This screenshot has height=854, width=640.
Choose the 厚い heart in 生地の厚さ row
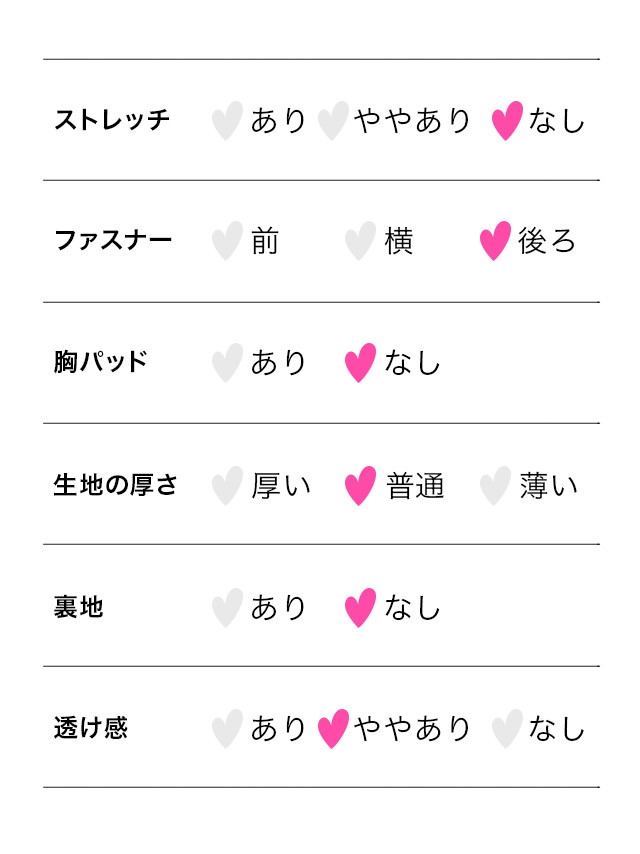click(227, 486)
